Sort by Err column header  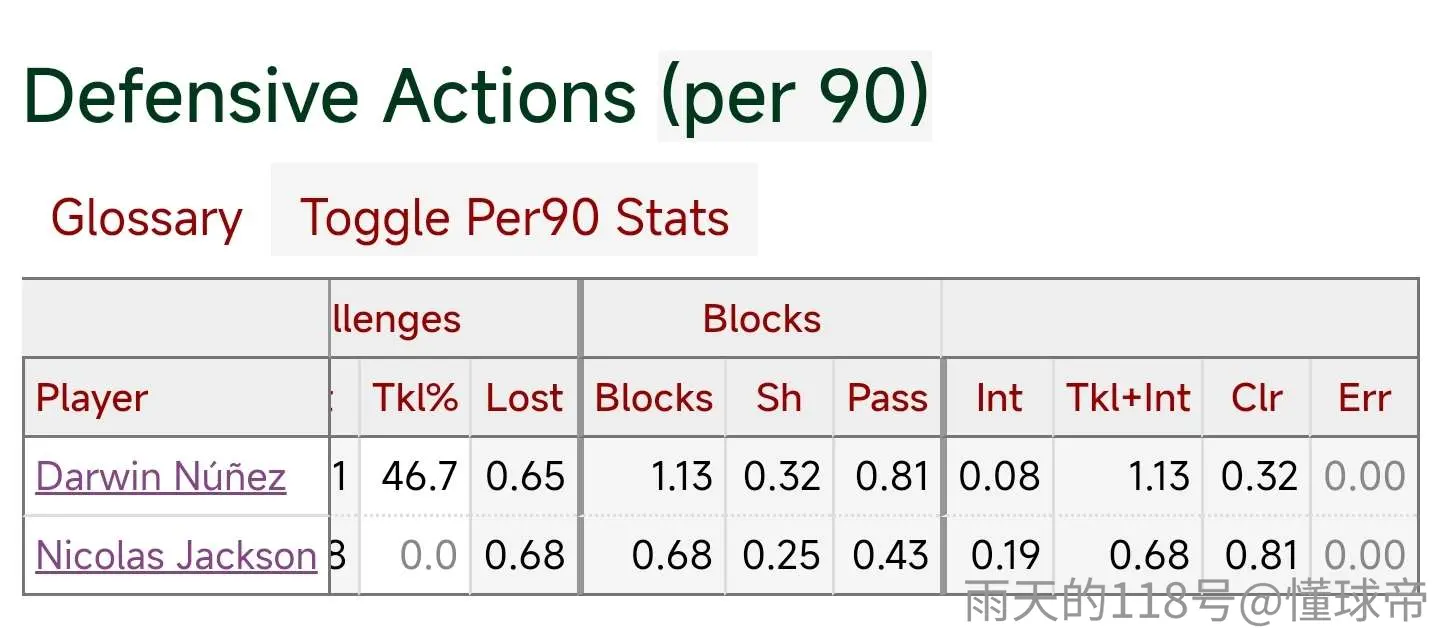click(x=1364, y=398)
